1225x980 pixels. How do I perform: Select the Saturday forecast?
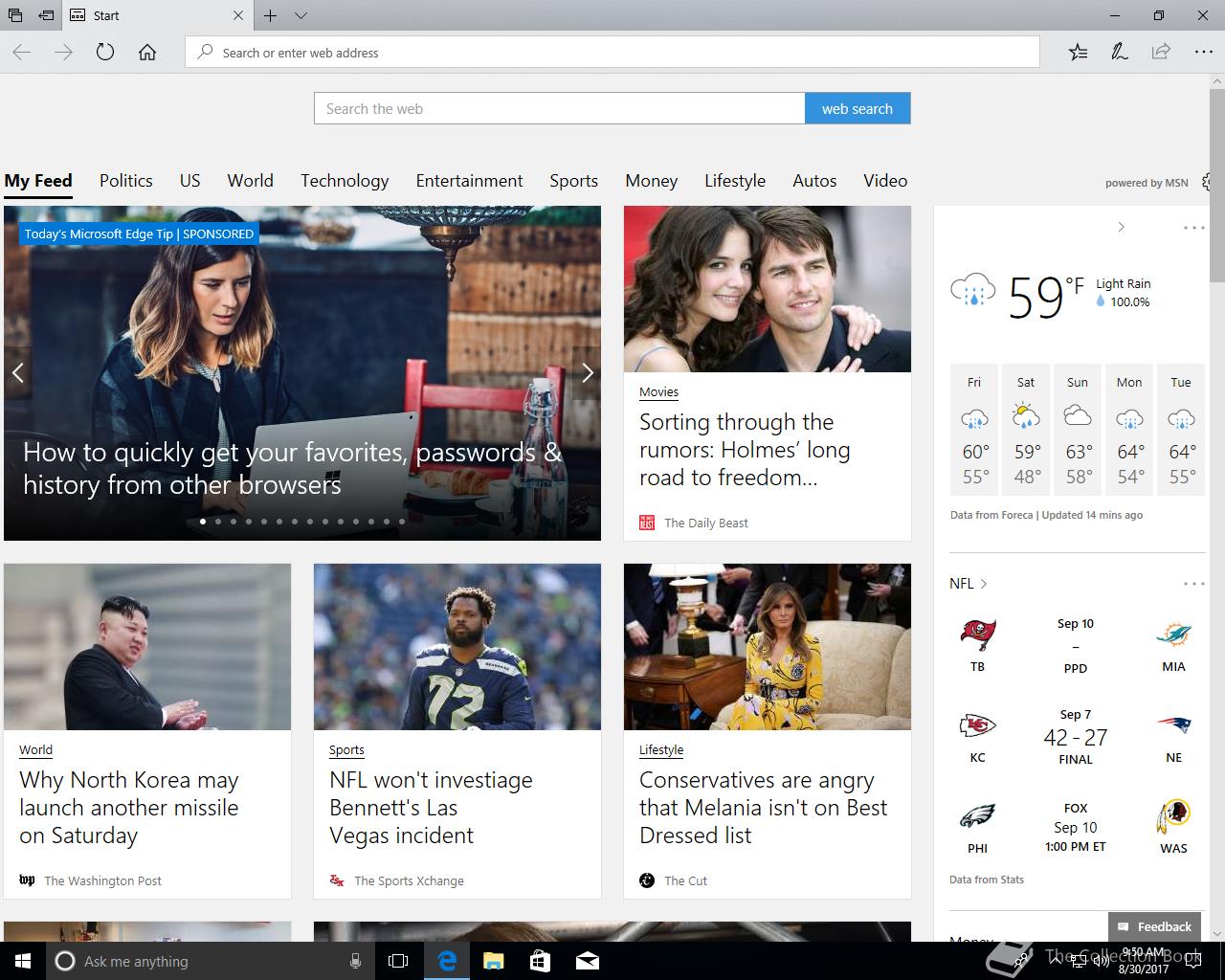tap(1026, 429)
